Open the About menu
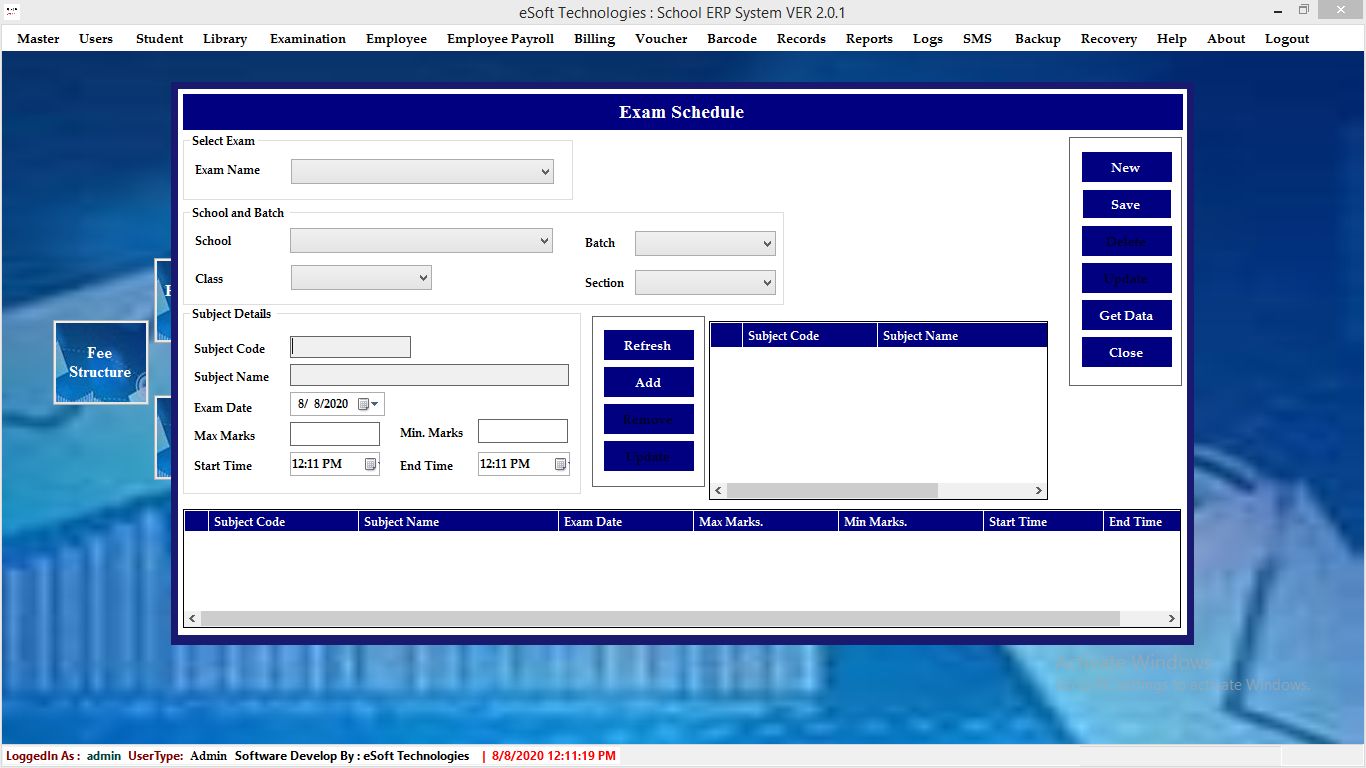Viewport: 1366px width, 768px height. tap(1226, 39)
